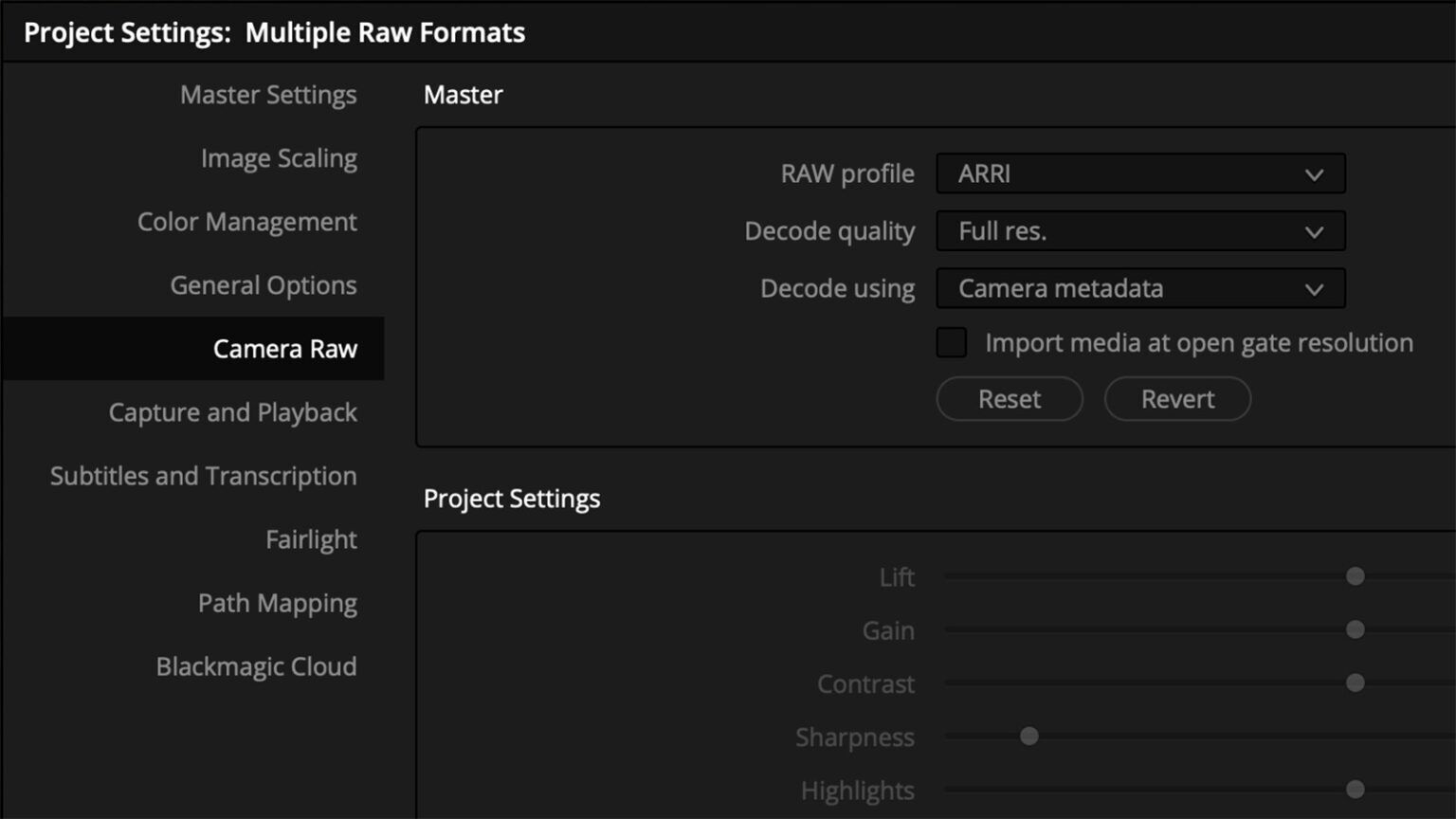Switch to Image Scaling settings
This screenshot has height=819, width=1456.
point(278,158)
